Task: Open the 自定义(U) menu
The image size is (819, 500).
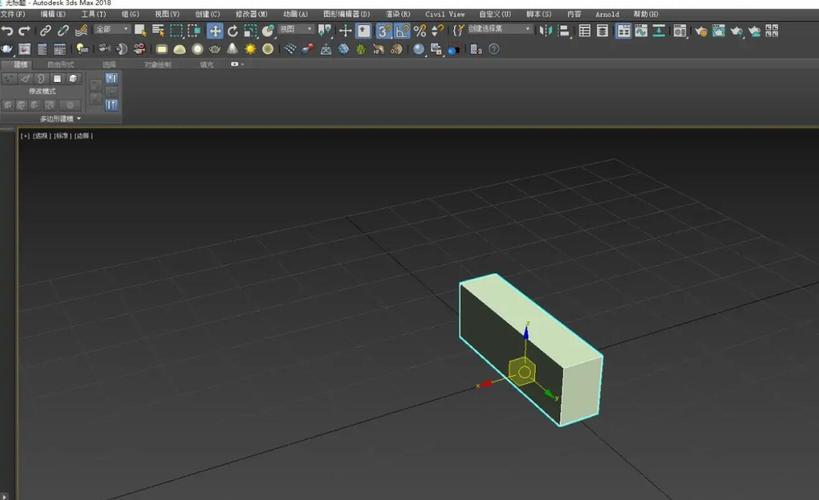Action: point(495,14)
